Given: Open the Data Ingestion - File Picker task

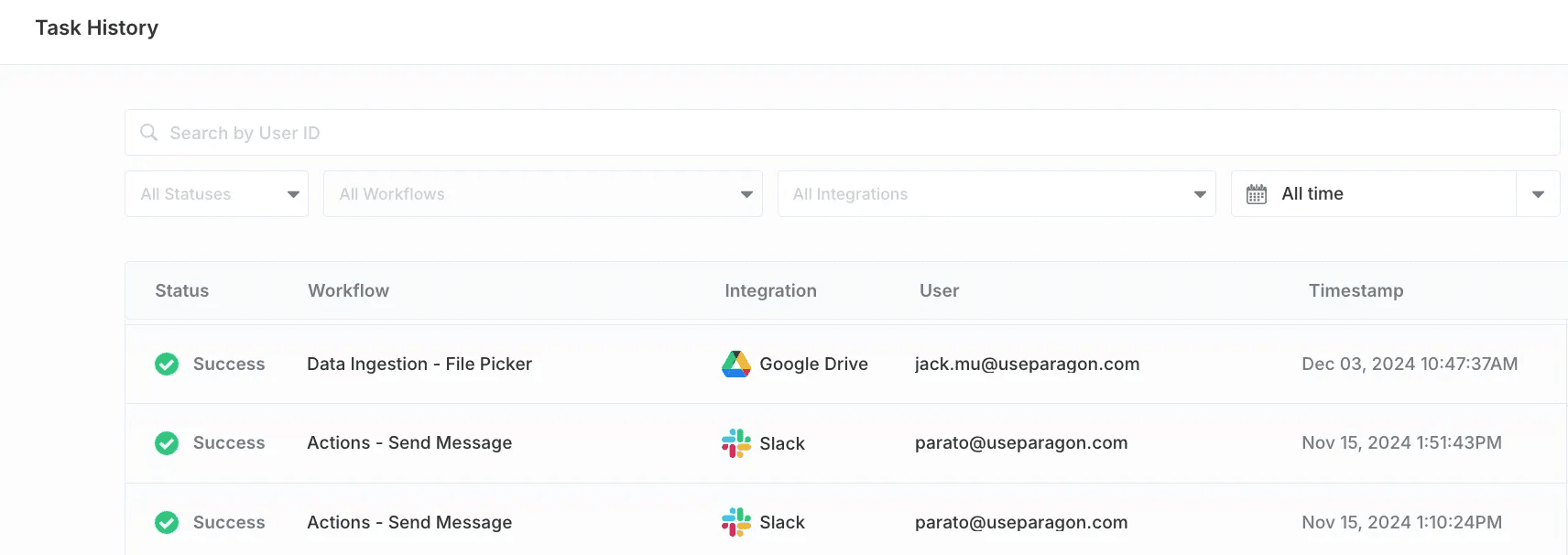Looking at the screenshot, I should pos(419,365).
